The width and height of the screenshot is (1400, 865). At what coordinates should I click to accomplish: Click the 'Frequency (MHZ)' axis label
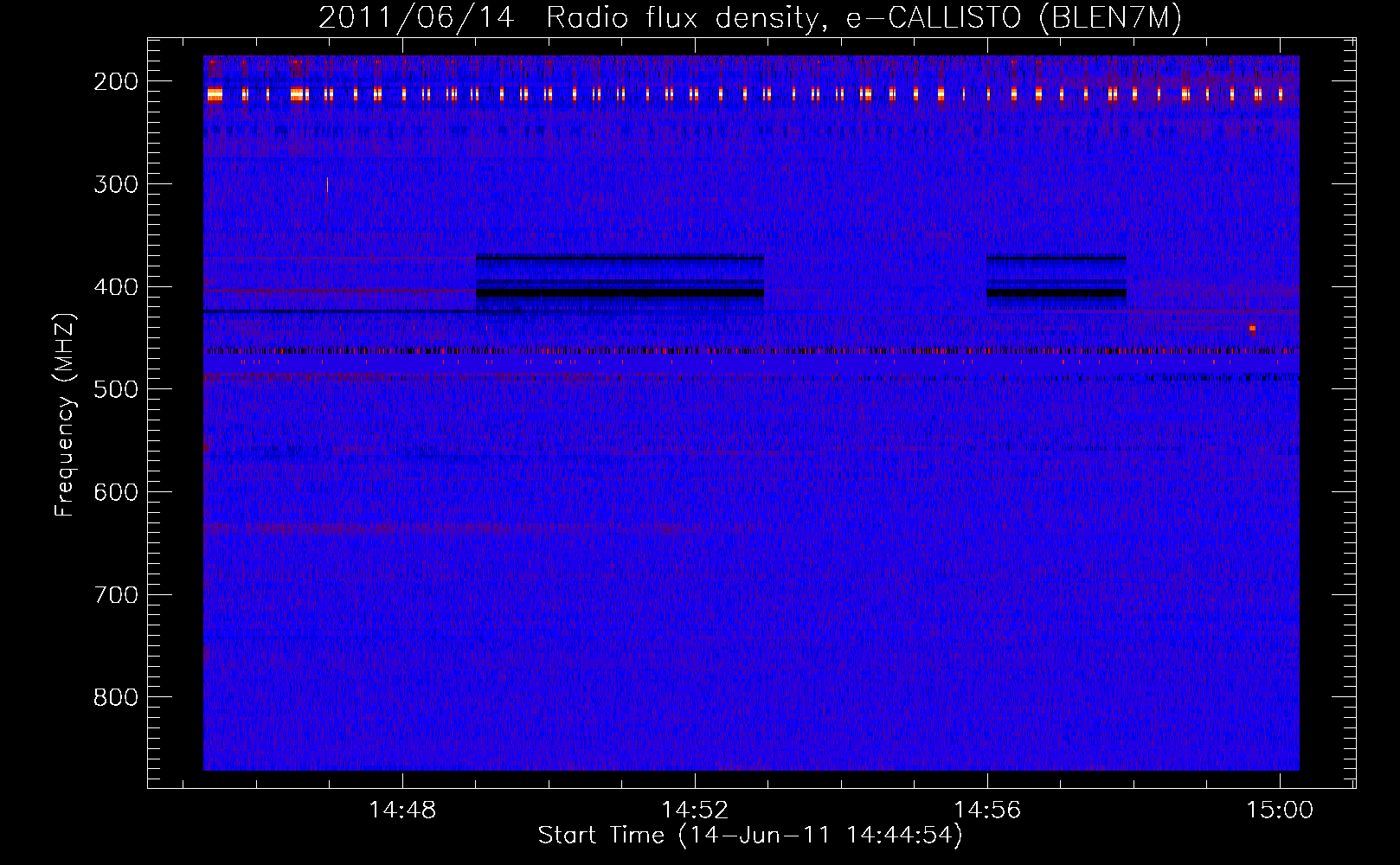pos(65,415)
